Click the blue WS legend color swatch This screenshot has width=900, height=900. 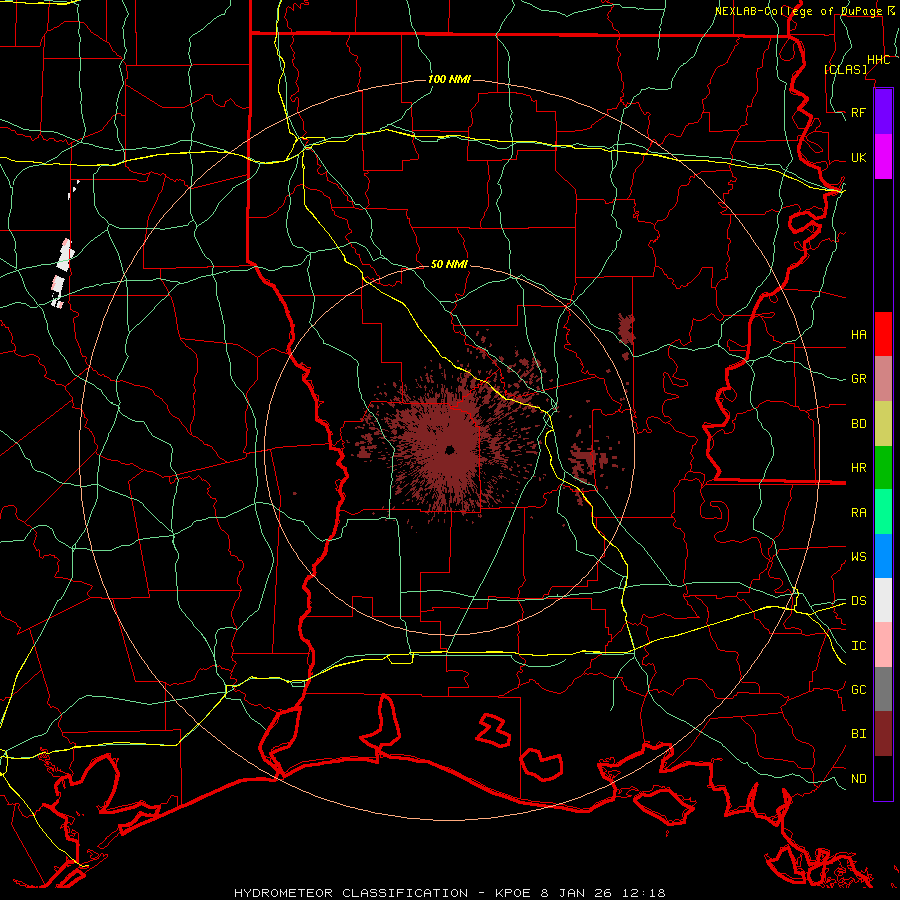click(x=883, y=556)
